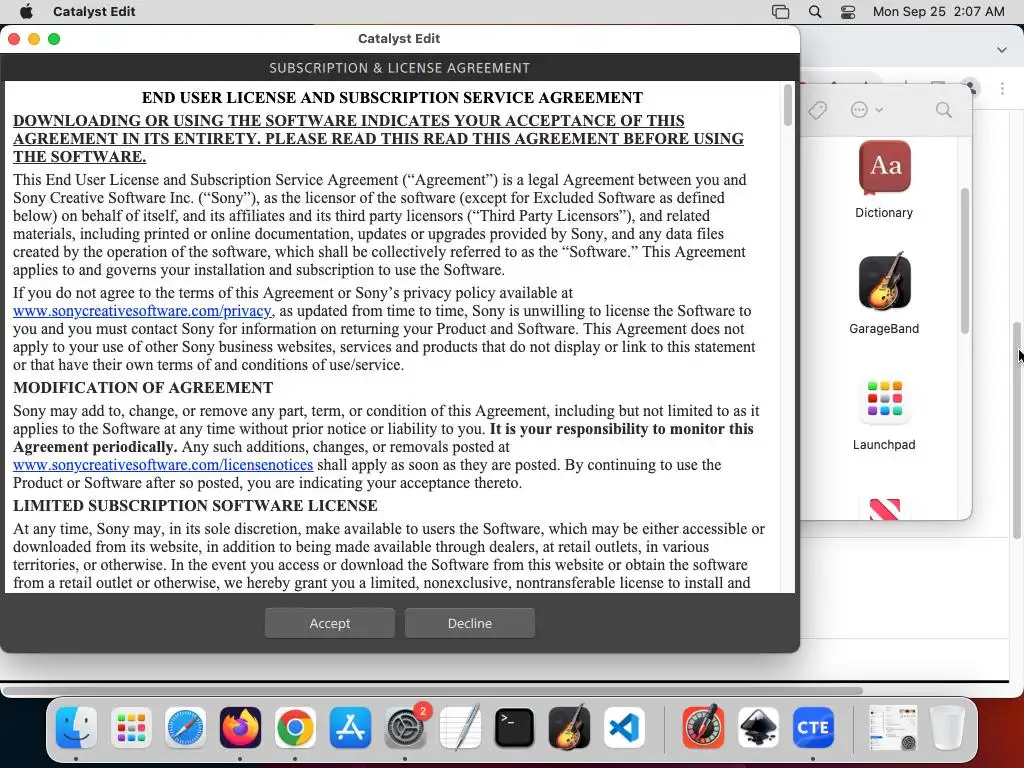
Task: Click the search icon in Finder window
Action: (943, 110)
